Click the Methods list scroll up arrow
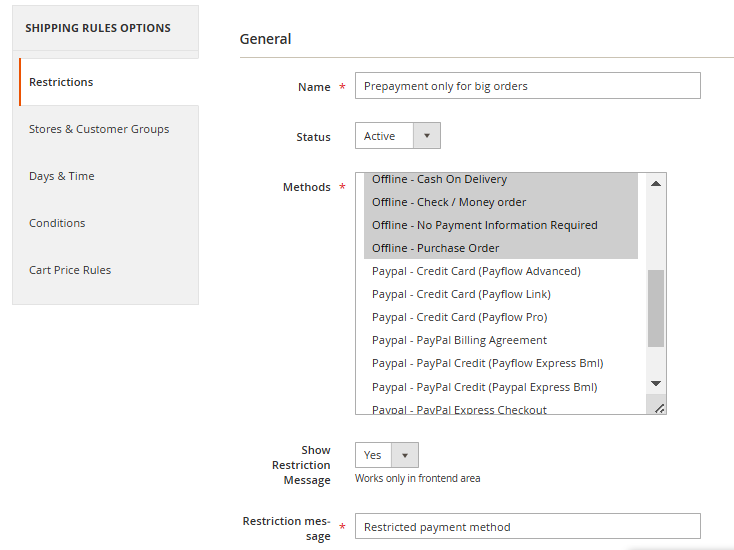 (656, 184)
